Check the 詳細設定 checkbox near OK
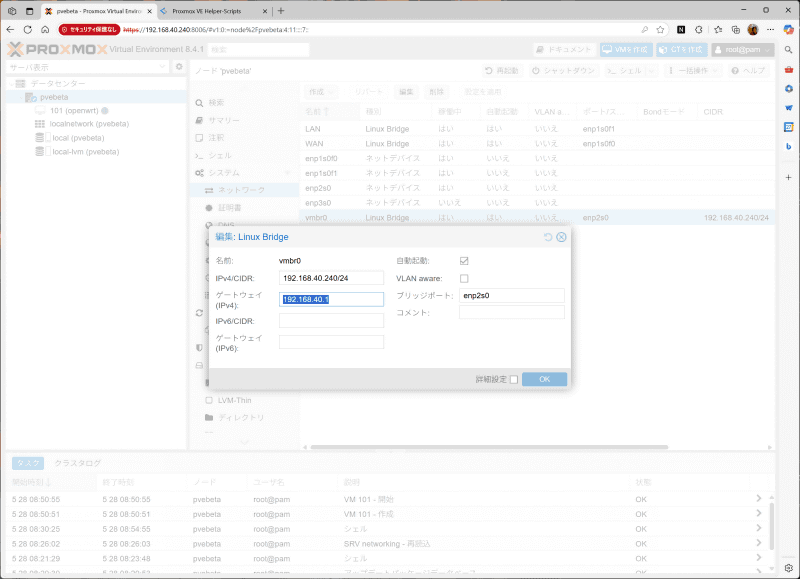This screenshot has width=800, height=579. [x=515, y=379]
